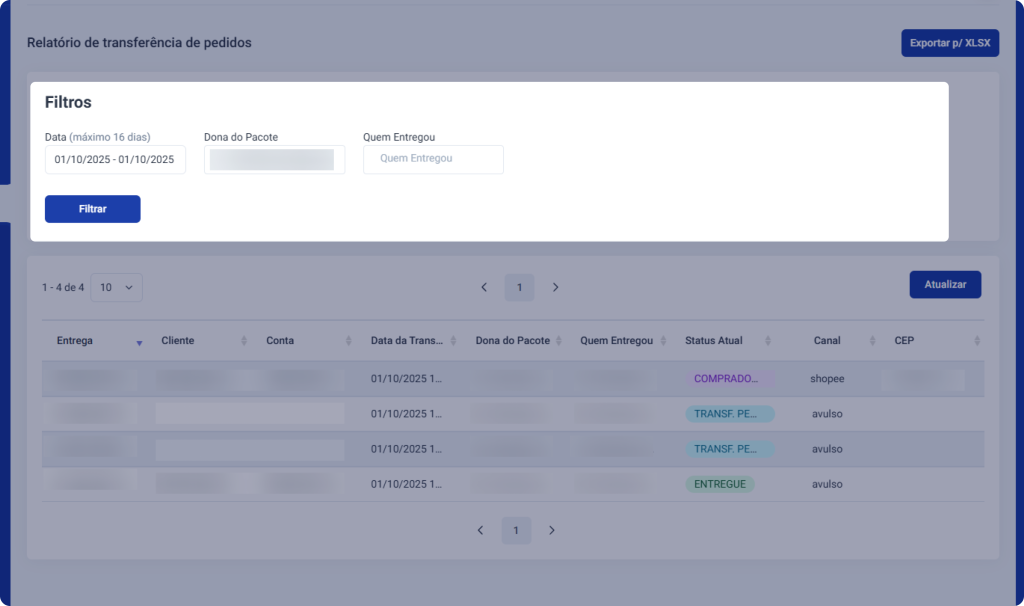
Task: Click next page arrow at table bottom
Action: [x=552, y=530]
